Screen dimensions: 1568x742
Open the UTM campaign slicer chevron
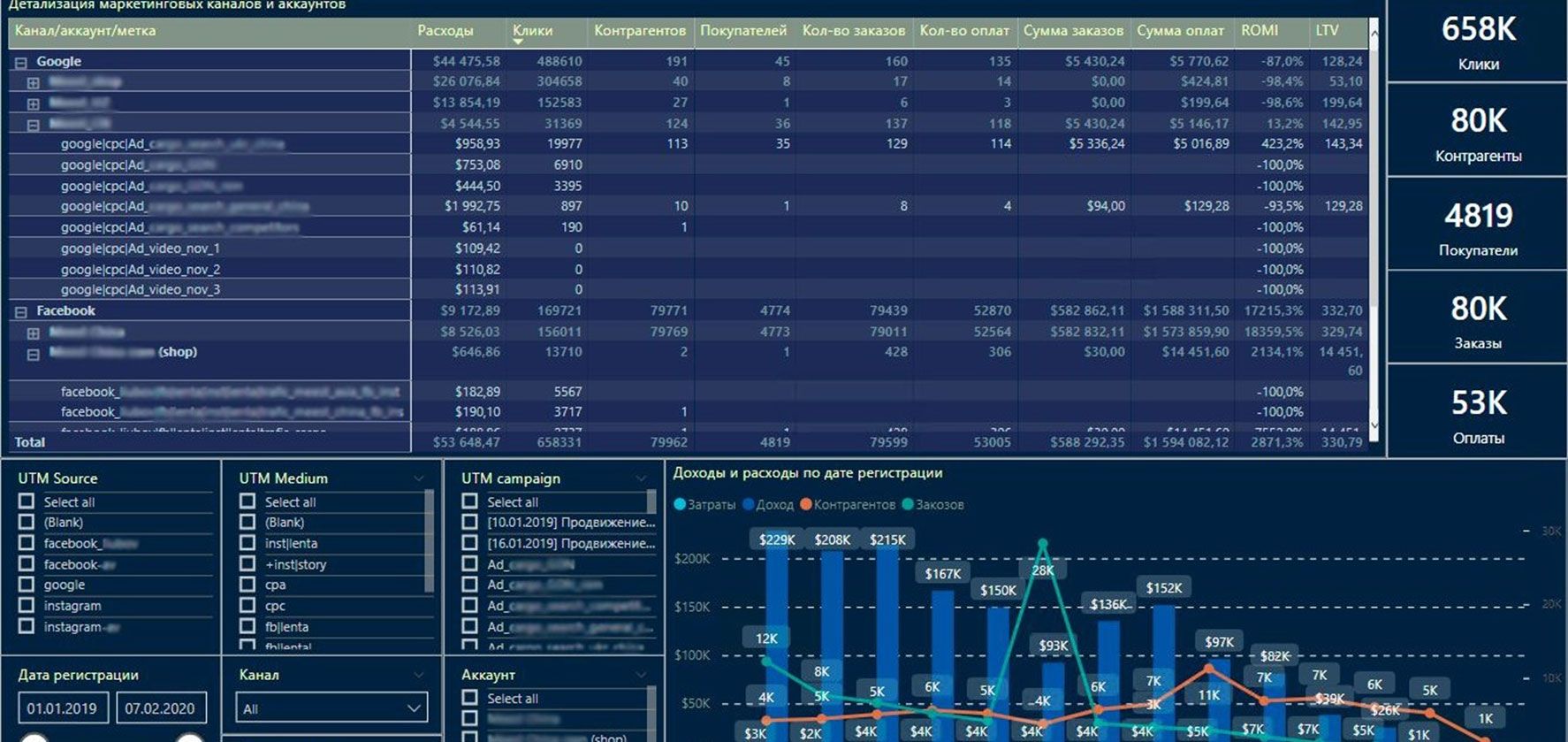tap(641, 478)
